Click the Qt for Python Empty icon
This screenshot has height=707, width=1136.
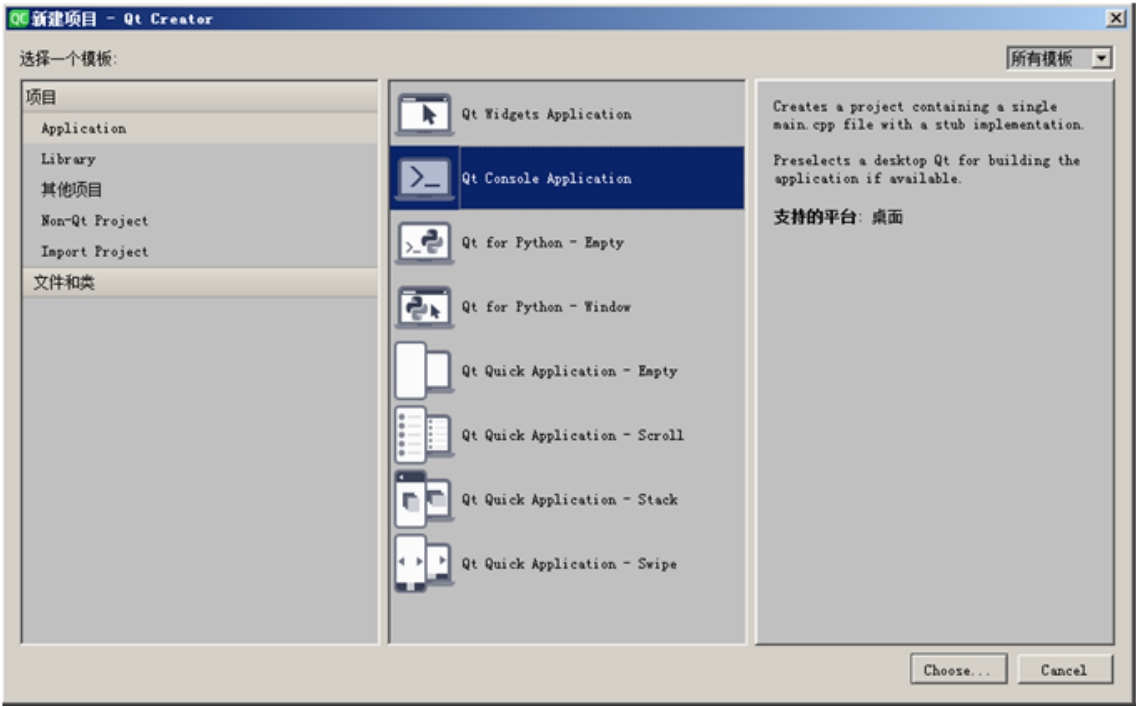(x=425, y=242)
